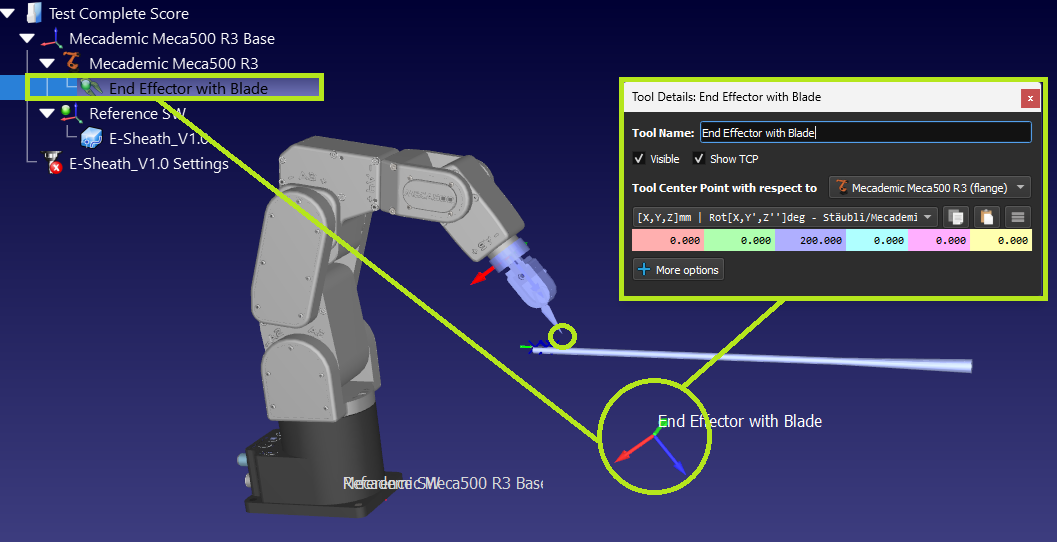
Task: Collapse the Reference SW tree node
Action: [47, 113]
